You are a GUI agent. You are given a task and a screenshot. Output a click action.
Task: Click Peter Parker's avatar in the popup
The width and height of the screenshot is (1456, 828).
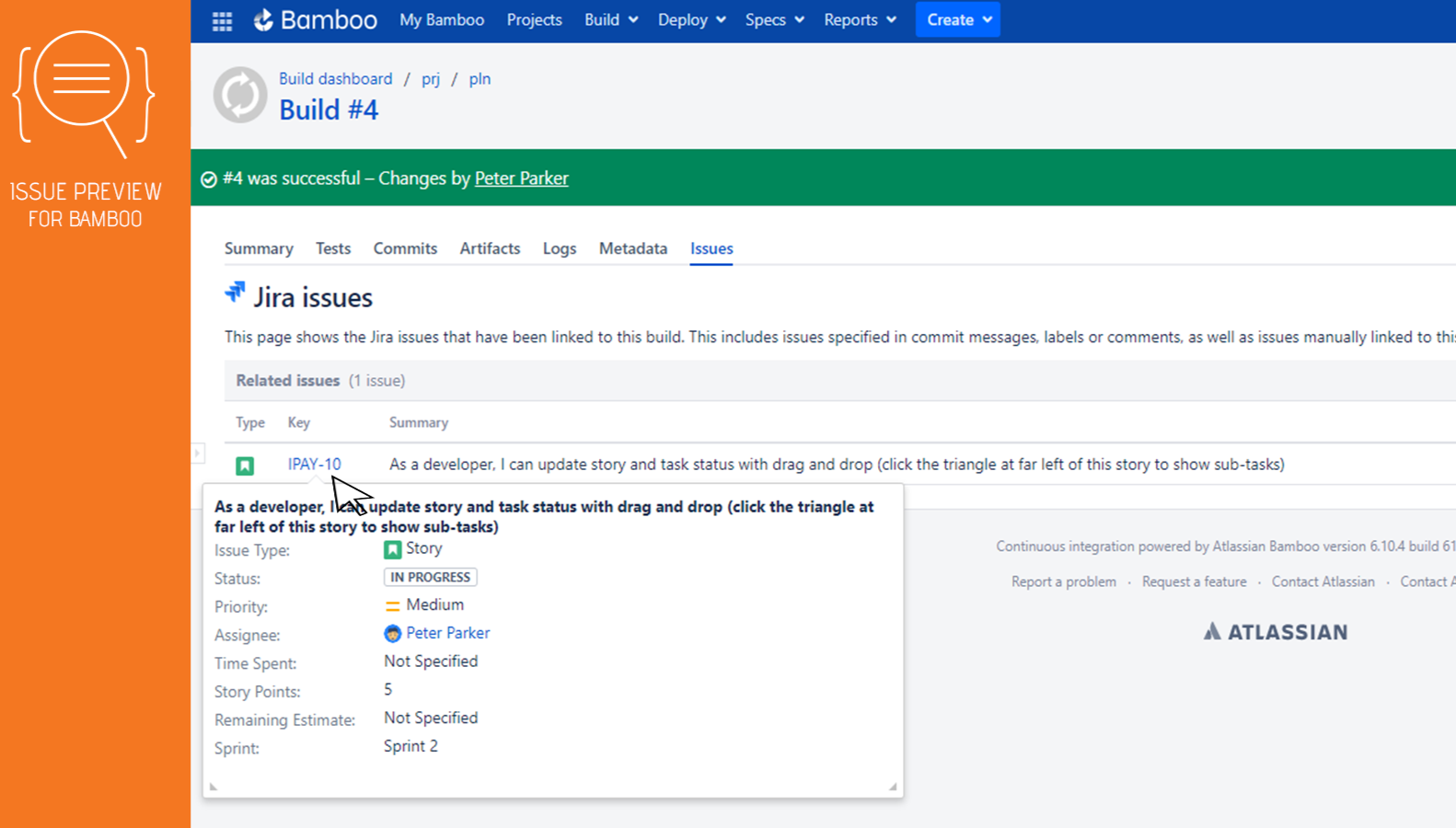(x=392, y=633)
